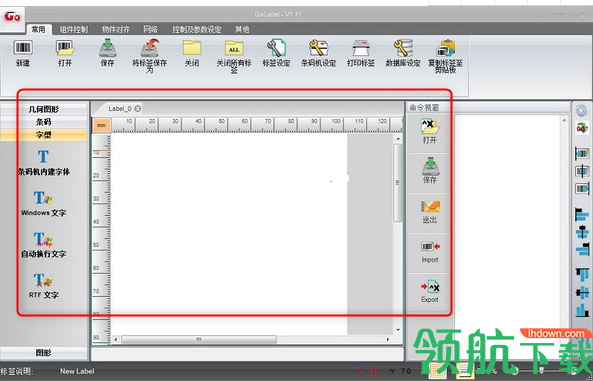This screenshot has width=593, height=381.
Task: Insert 自动换行文字 auto-wrap text
Action: [x=43, y=245]
